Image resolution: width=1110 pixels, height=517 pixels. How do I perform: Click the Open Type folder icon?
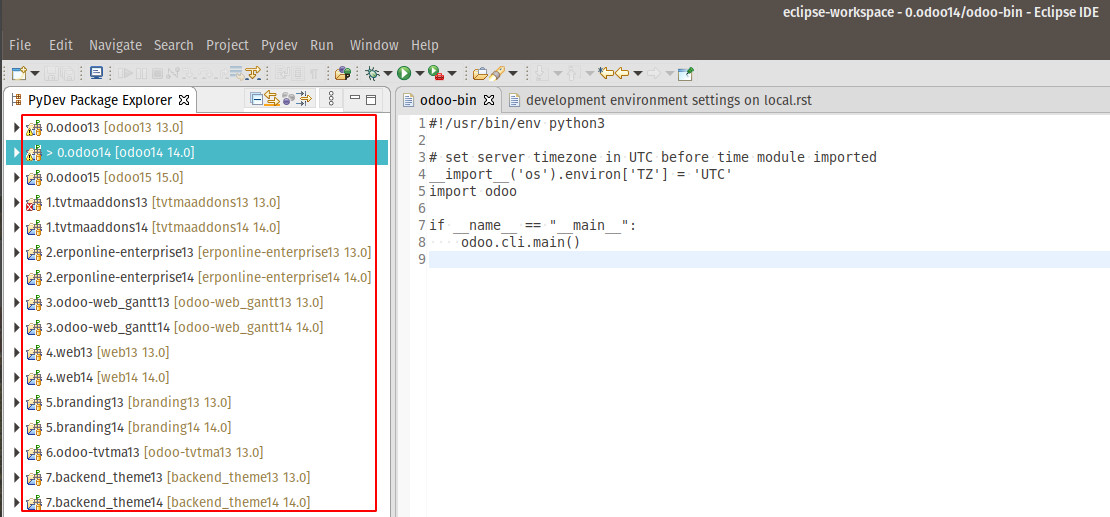pos(480,73)
